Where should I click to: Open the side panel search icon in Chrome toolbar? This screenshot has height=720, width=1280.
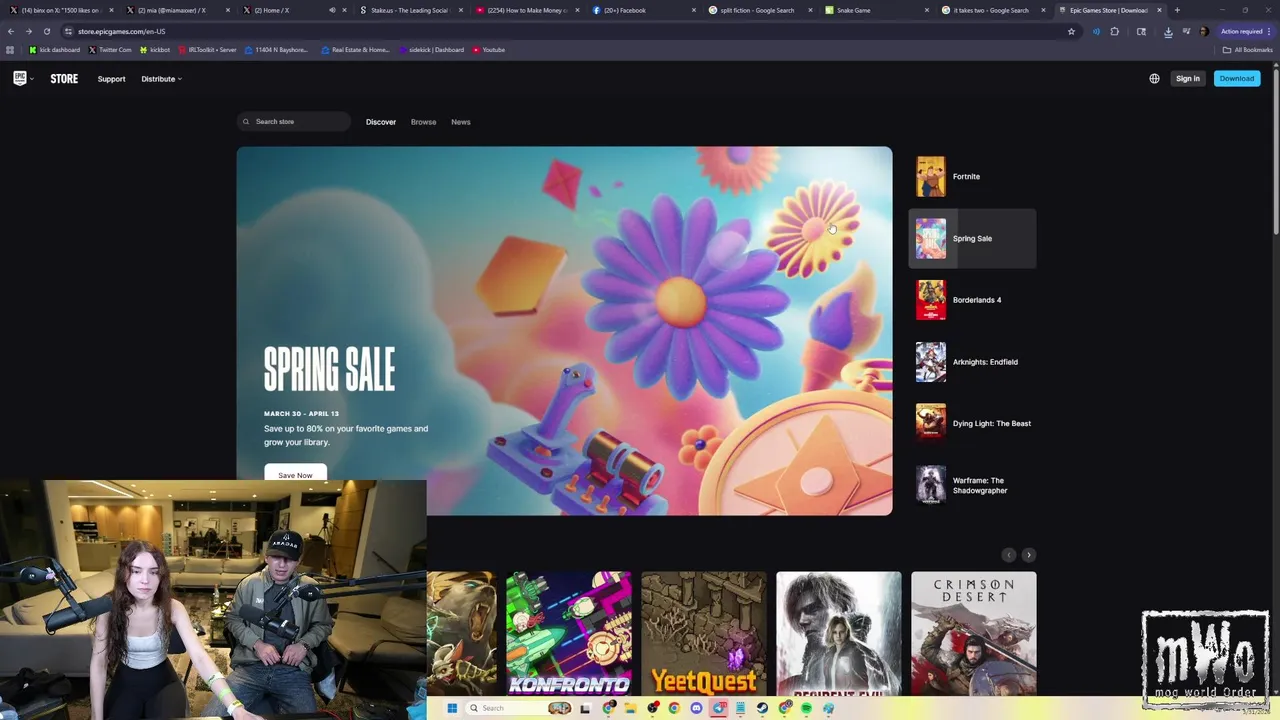point(1141,31)
